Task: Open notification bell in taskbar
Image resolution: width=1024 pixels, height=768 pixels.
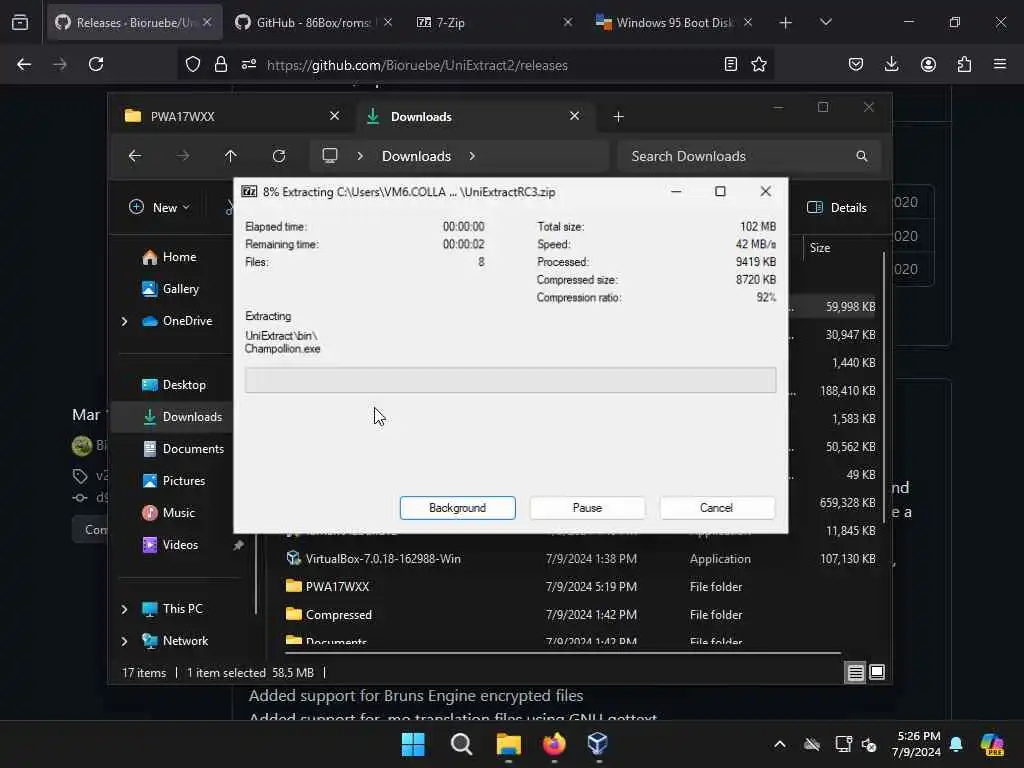Action: [956, 744]
